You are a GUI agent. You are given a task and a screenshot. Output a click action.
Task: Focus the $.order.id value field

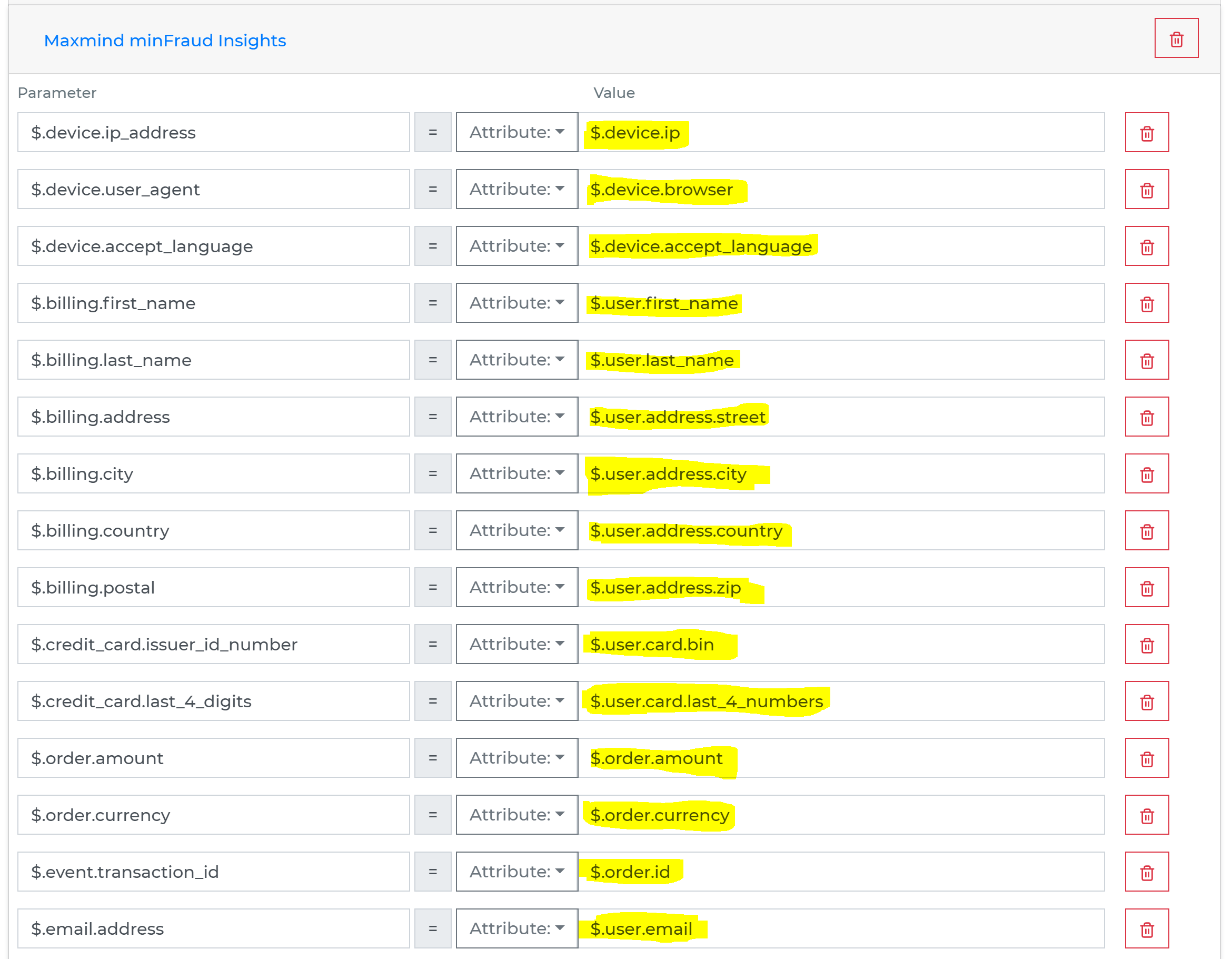click(x=841, y=872)
